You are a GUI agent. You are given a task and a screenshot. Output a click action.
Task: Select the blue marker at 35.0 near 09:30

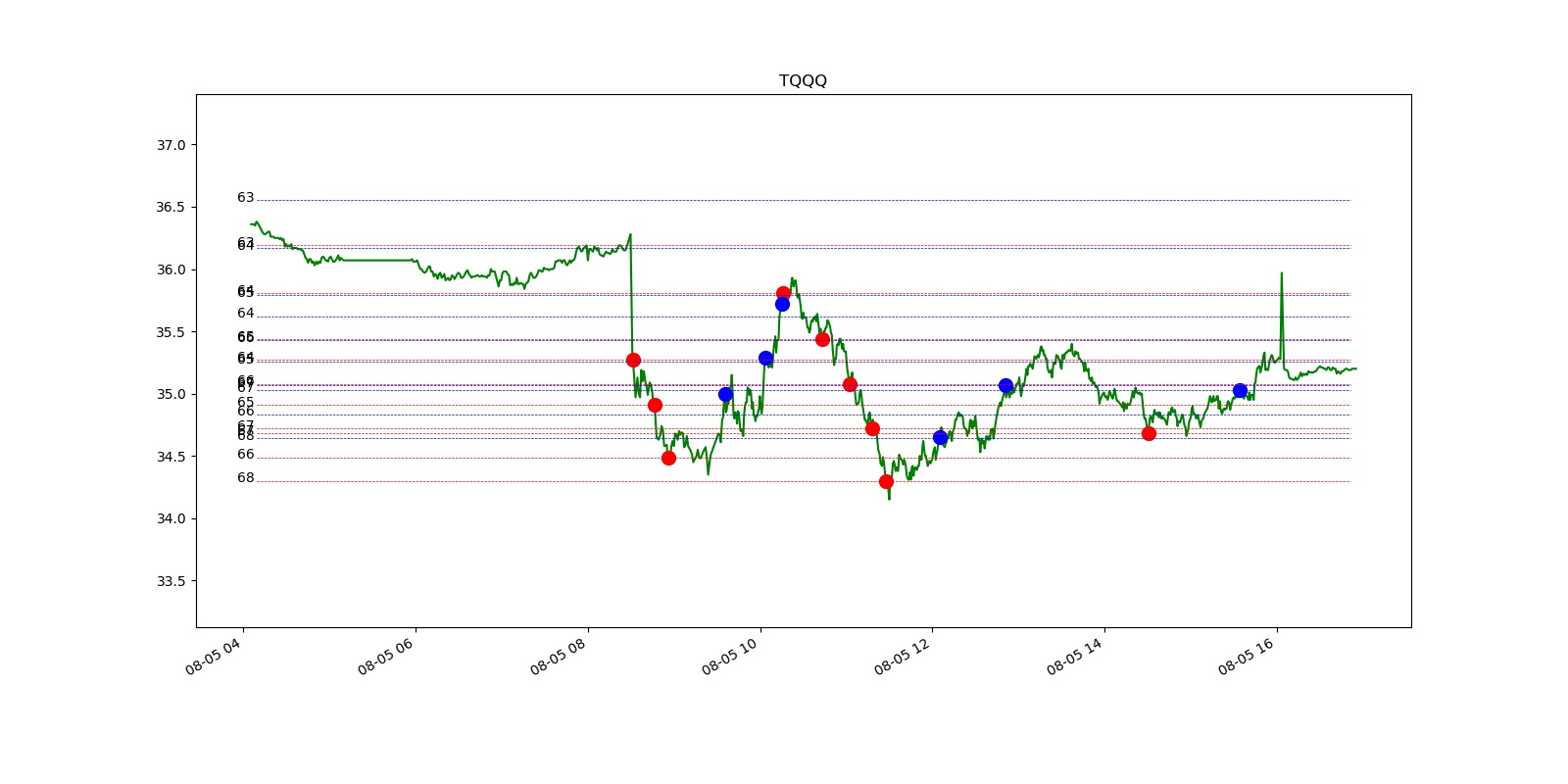click(x=725, y=394)
